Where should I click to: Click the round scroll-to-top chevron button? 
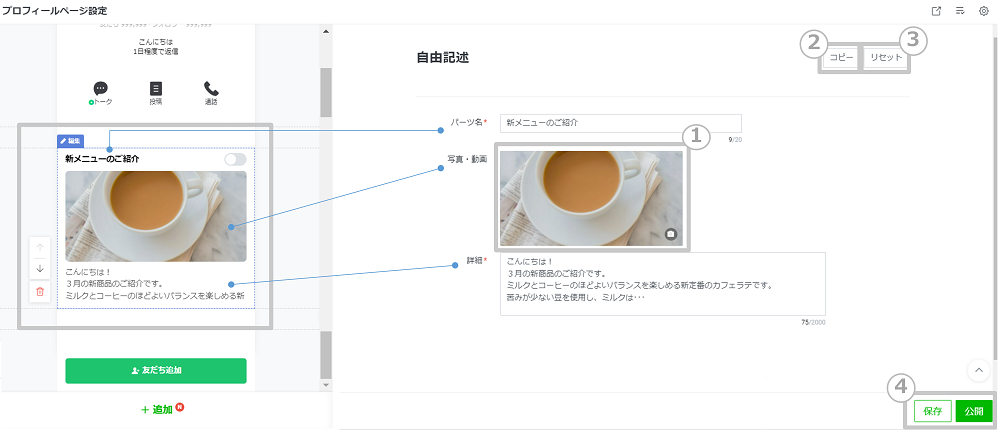[x=979, y=369]
